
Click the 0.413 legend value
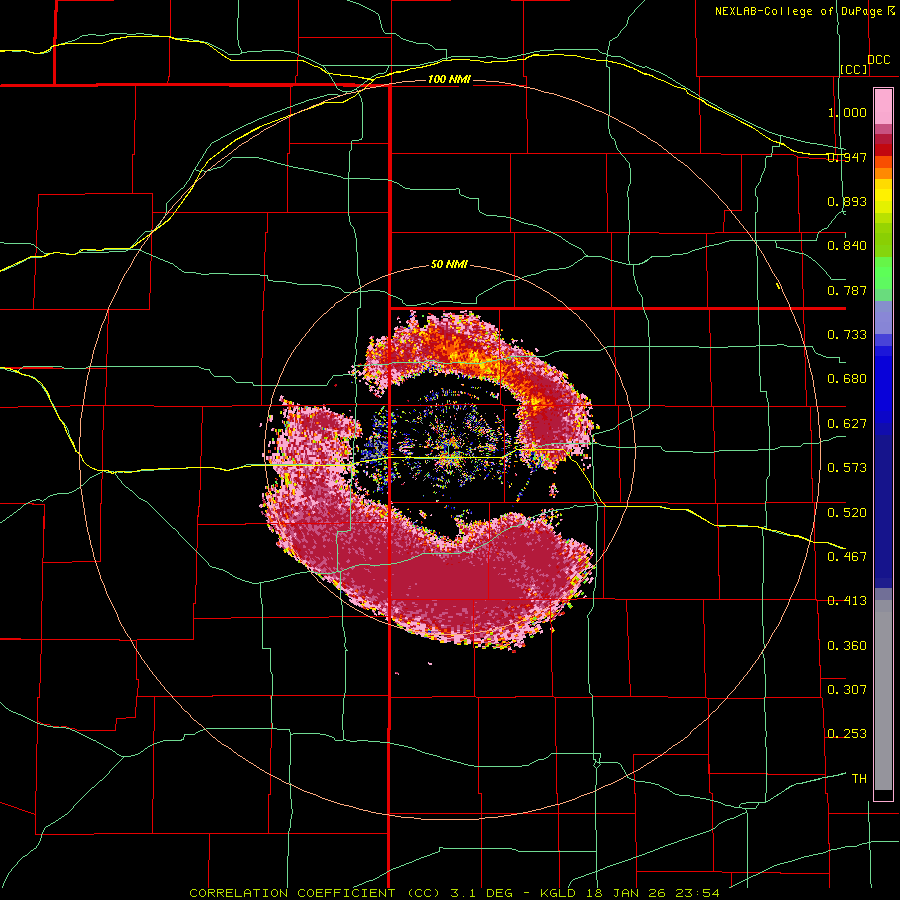847,601
